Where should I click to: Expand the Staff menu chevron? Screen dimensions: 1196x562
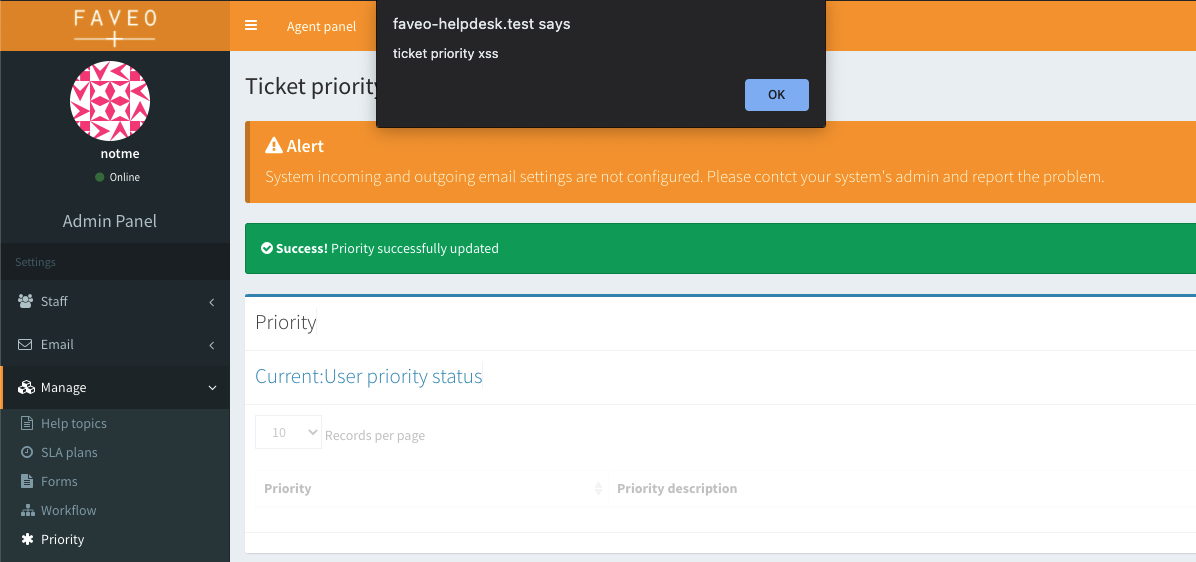[x=211, y=302]
